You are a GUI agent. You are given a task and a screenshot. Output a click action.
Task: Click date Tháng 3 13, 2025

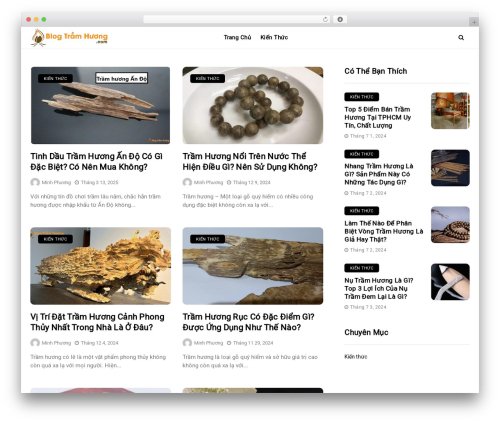tap(99, 182)
